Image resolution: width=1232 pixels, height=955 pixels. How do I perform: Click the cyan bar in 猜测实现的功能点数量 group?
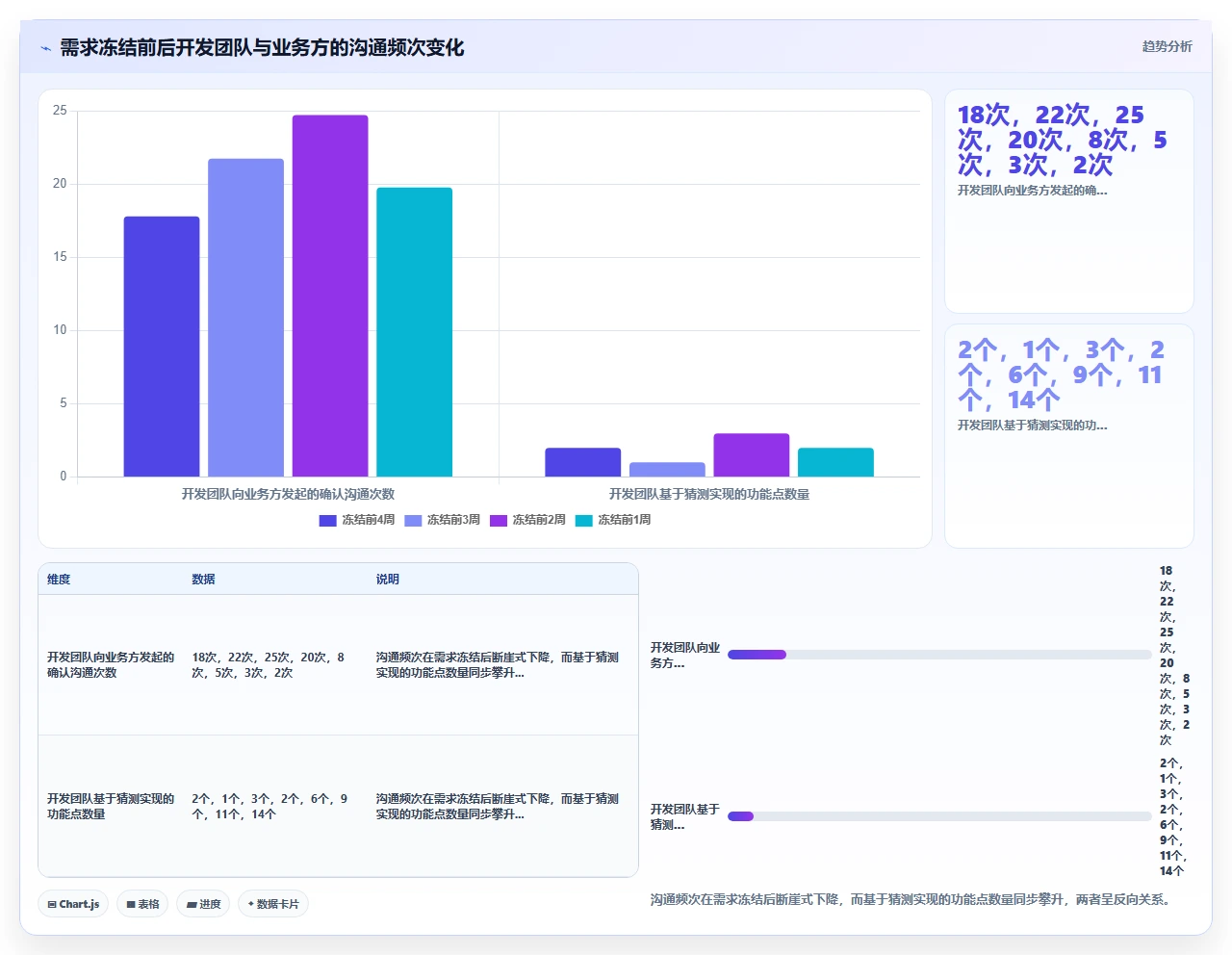[835, 462]
